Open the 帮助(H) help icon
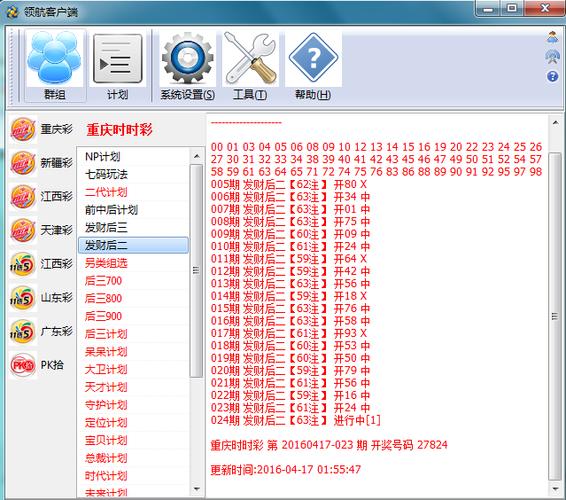This screenshot has height=500, width=566. pyautogui.click(x=313, y=66)
